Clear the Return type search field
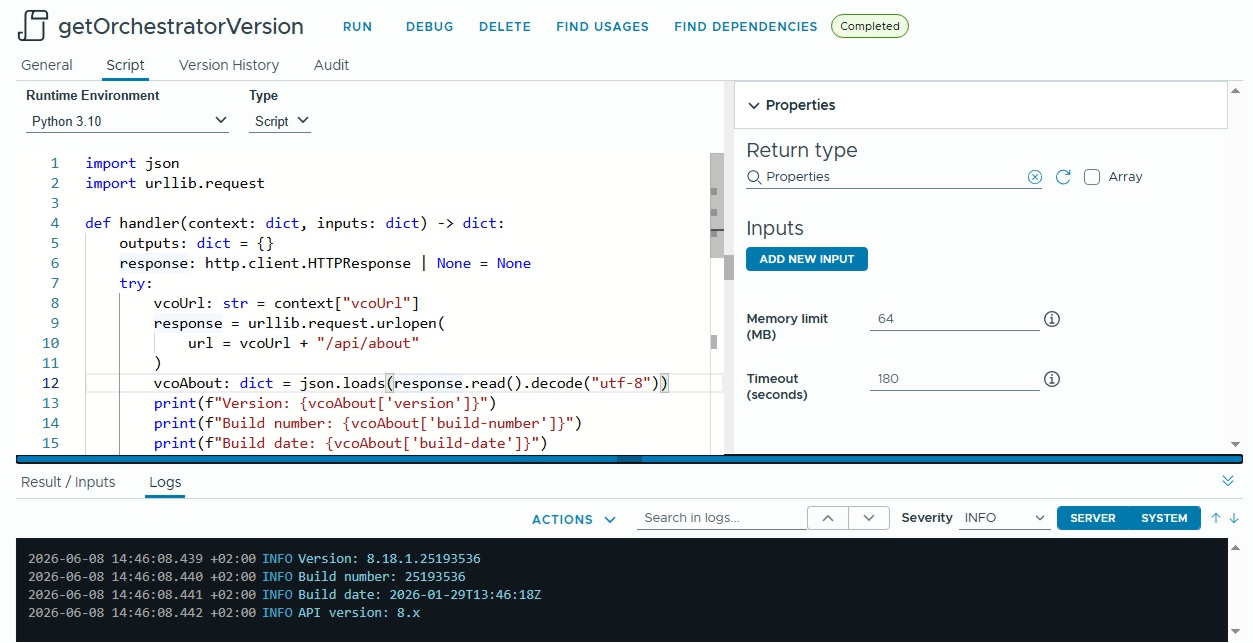 (1035, 177)
